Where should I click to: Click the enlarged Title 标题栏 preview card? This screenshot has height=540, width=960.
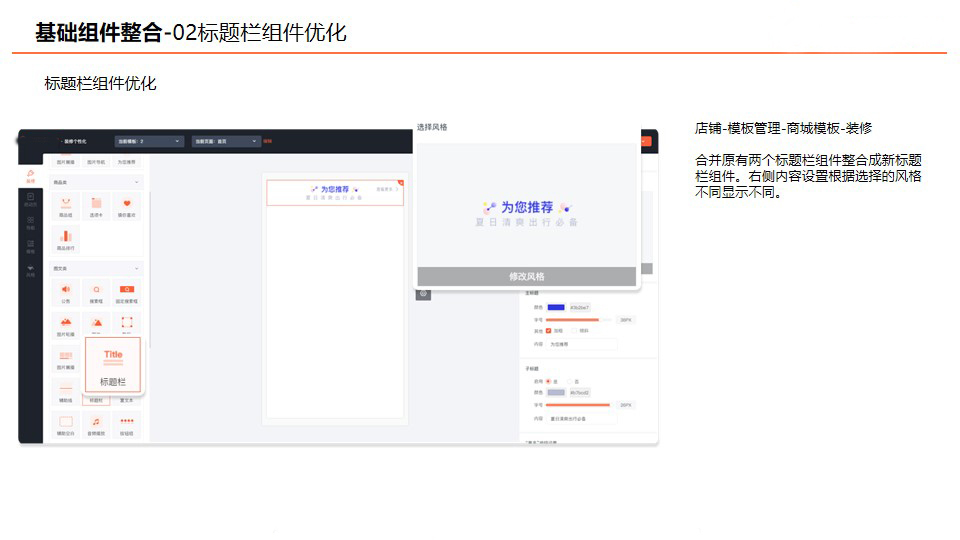[113, 365]
